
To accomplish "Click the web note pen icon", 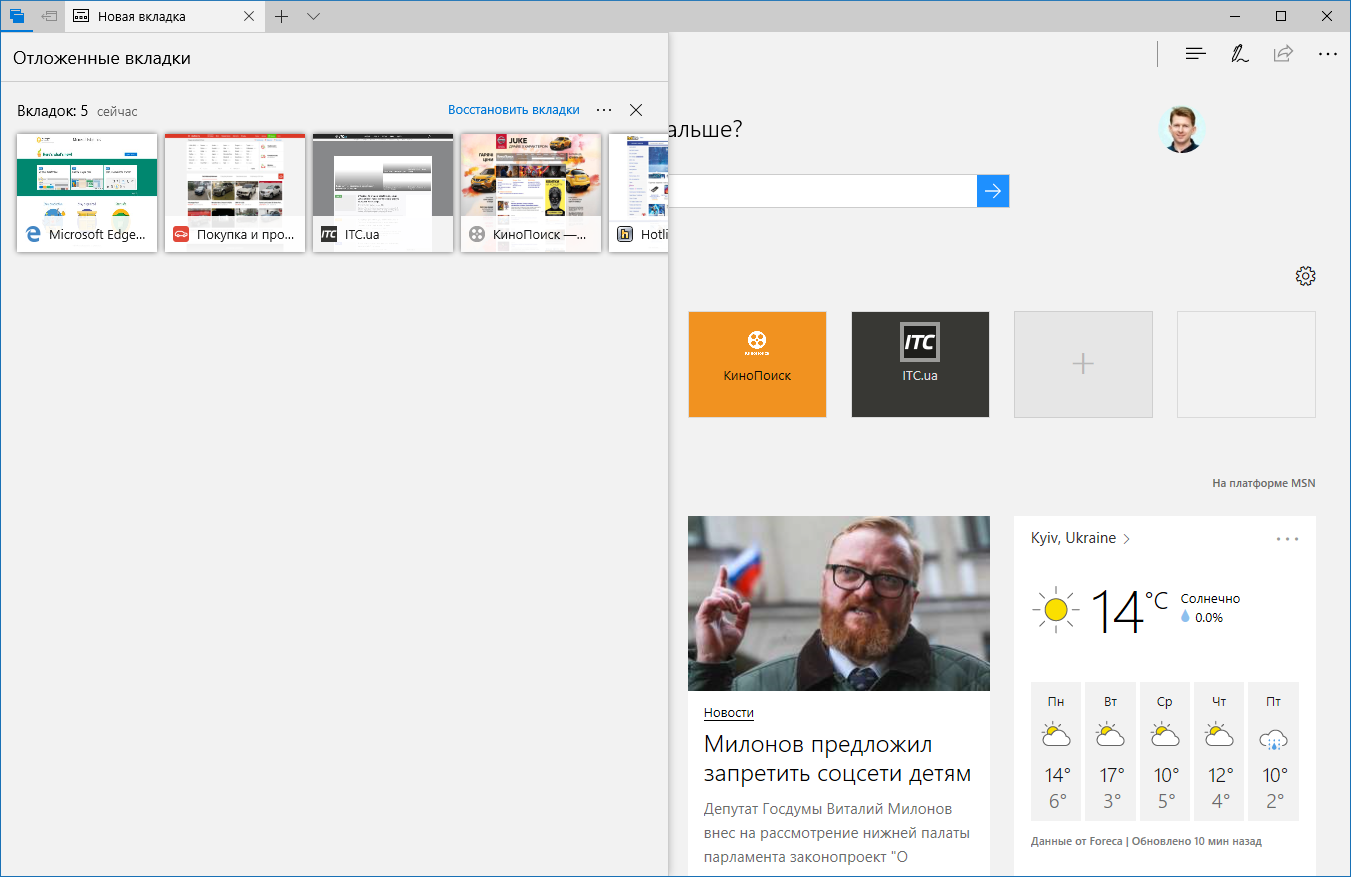I will pyautogui.click(x=1240, y=54).
